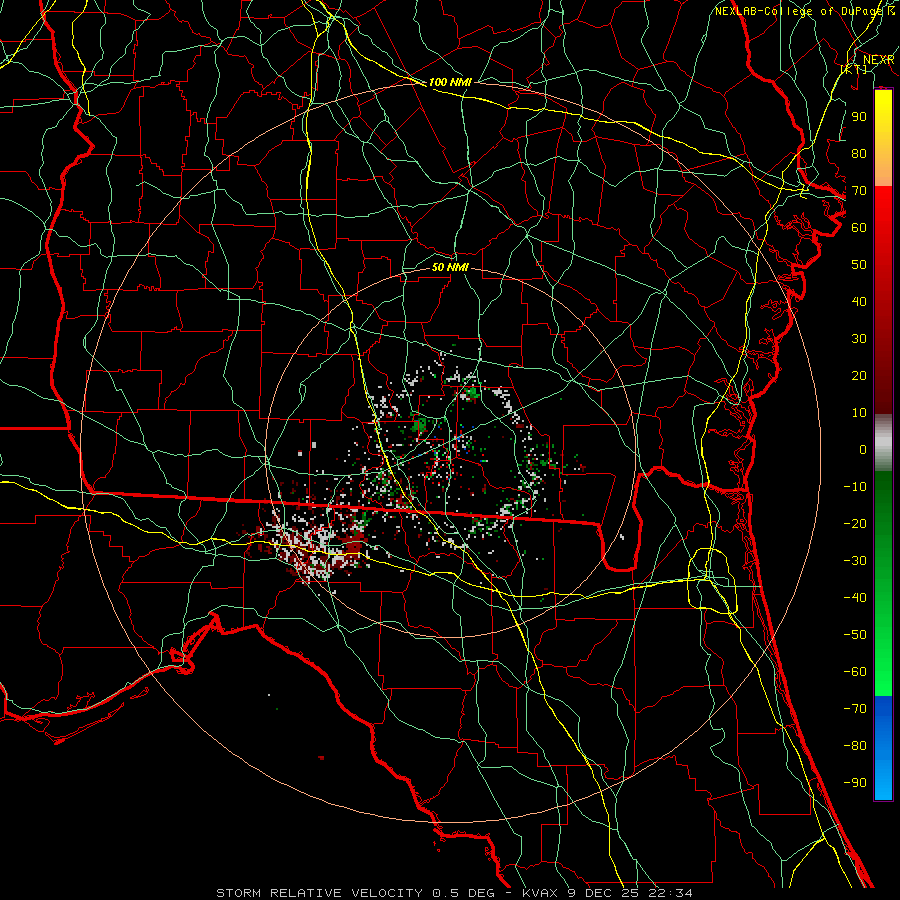The image size is (900, 900).
Task: Click the 80 value on velocity scale
Action: [859, 153]
